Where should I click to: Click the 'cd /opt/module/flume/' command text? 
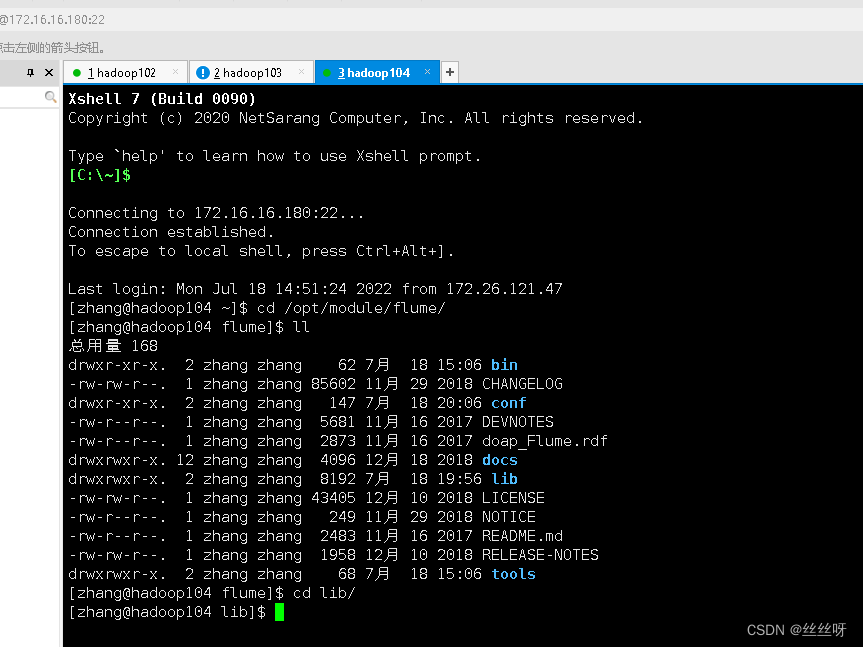click(x=351, y=308)
